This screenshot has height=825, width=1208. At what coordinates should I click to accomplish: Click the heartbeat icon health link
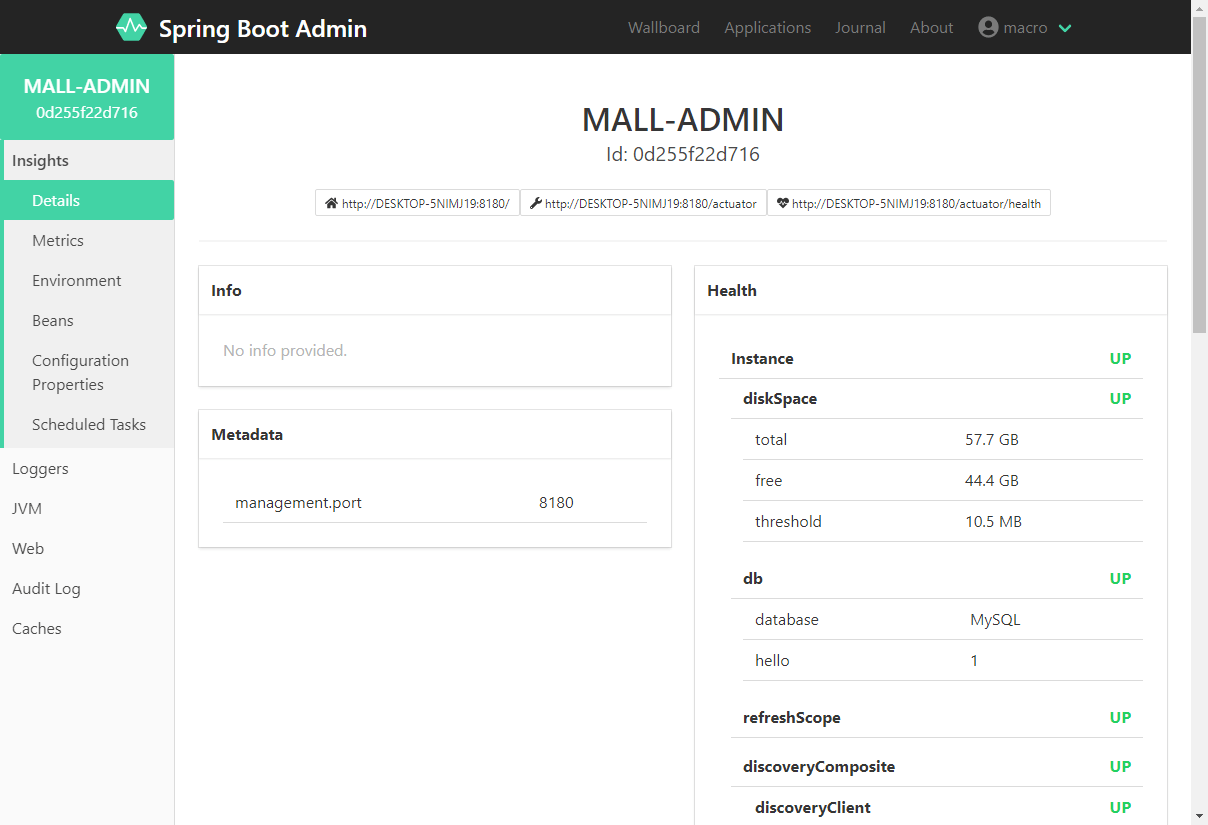tap(908, 203)
